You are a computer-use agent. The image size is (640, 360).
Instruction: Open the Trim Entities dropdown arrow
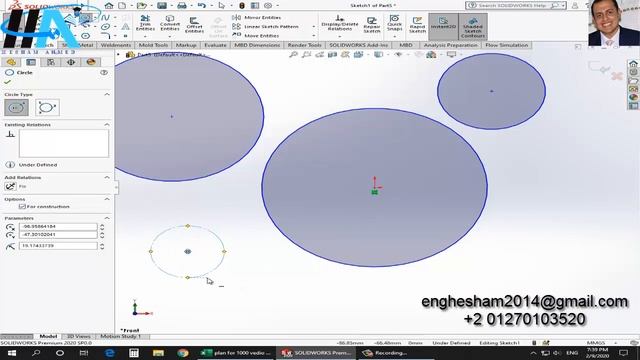tap(145, 36)
